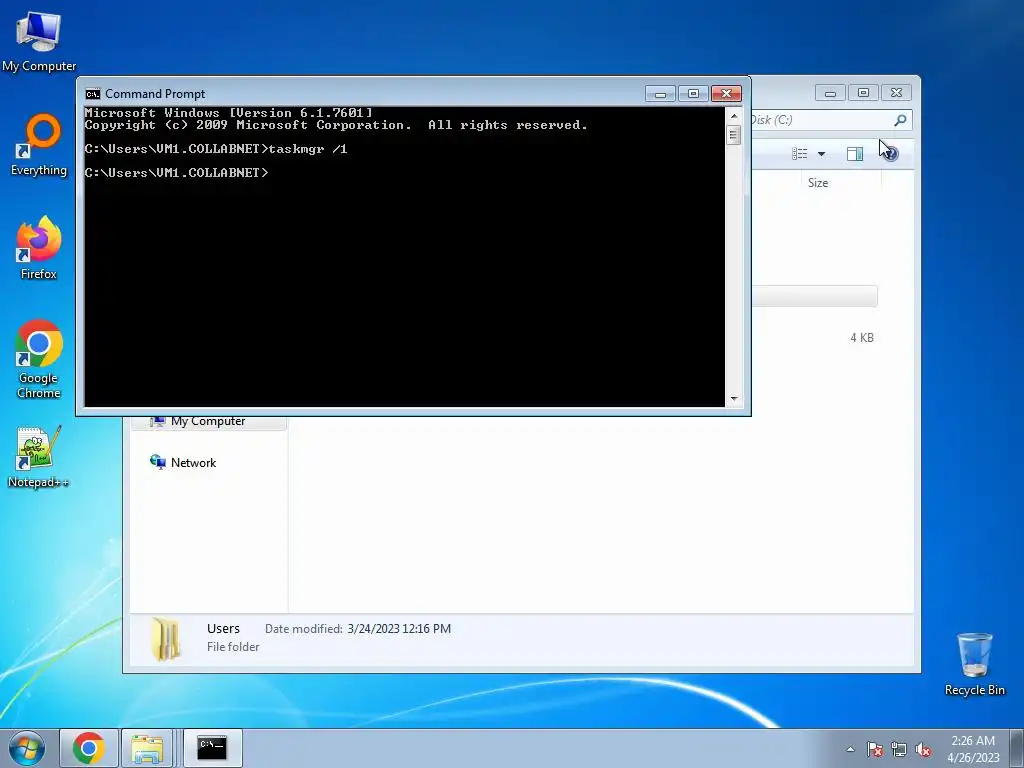Screen dimensions: 1024x768
Task: Switch to Windows Explorer taskbar button
Action: [x=148, y=748]
